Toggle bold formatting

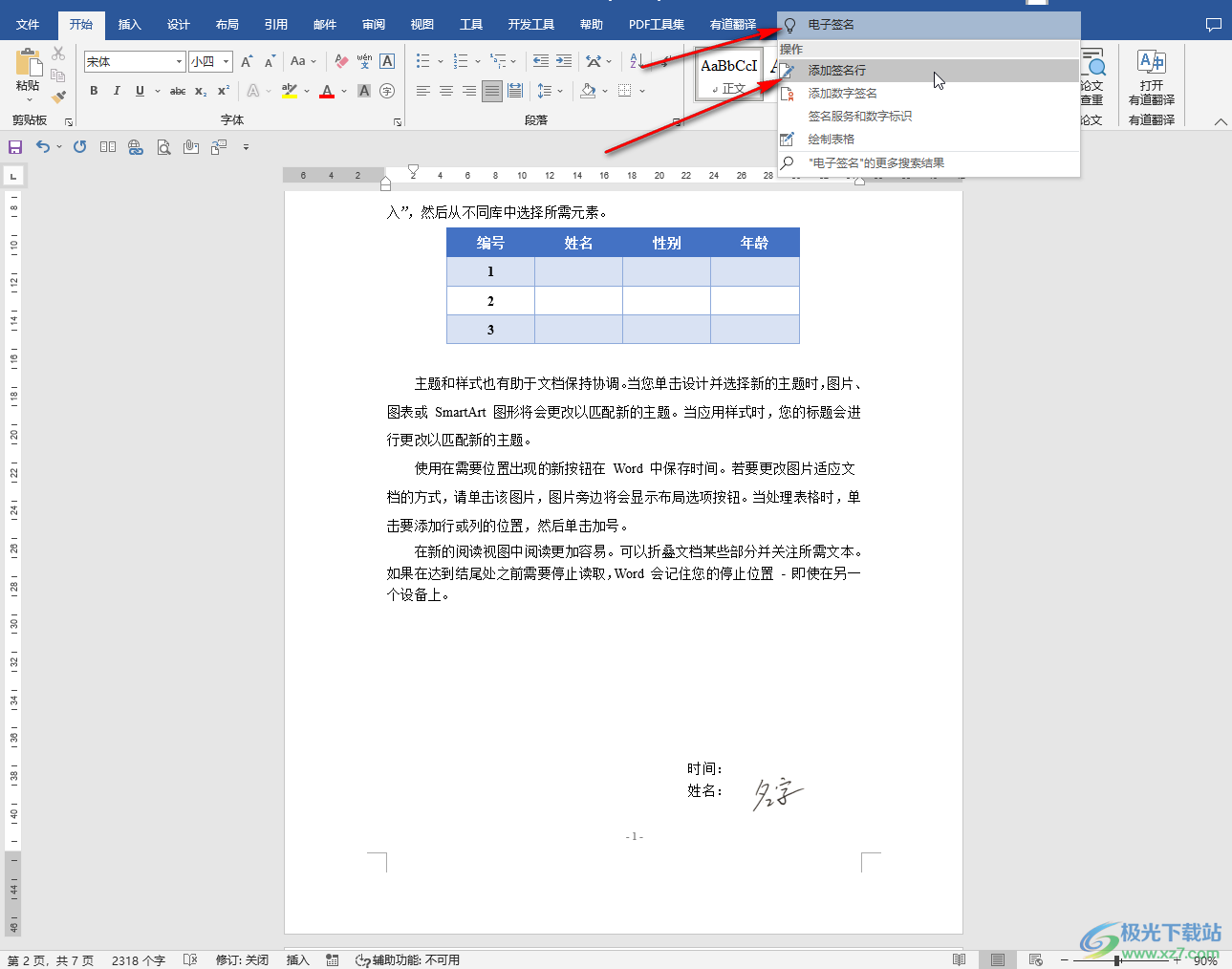coord(94,91)
